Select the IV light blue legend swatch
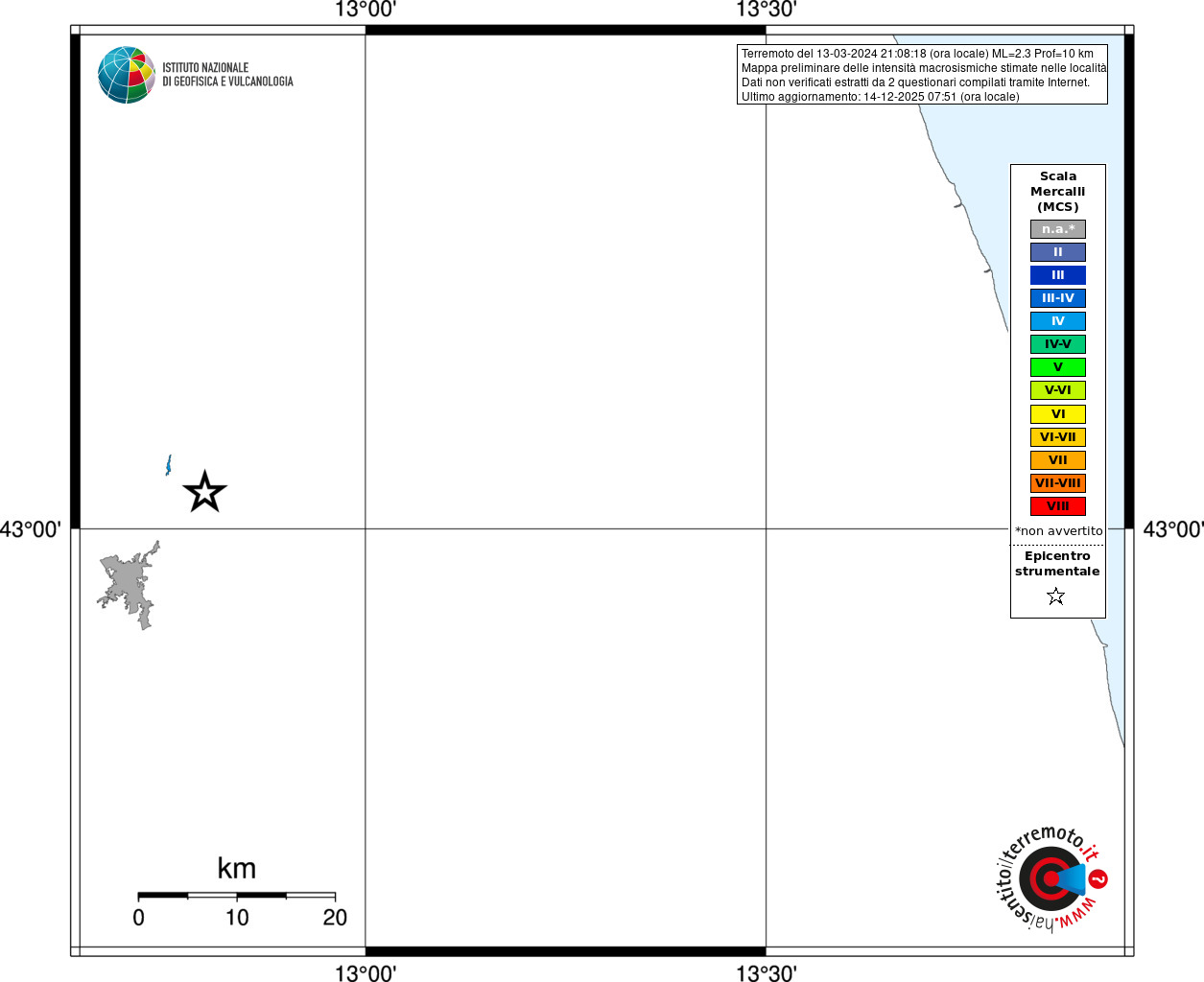 pyautogui.click(x=1058, y=321)
